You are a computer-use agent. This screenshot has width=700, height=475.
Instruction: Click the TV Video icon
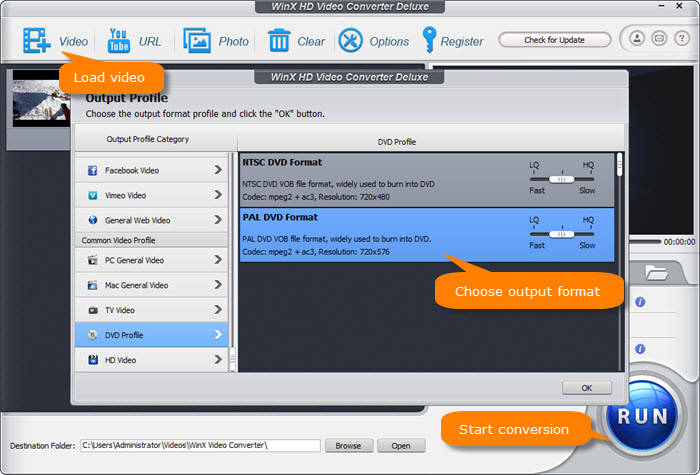pyautogui.click(x=92, y=310)
